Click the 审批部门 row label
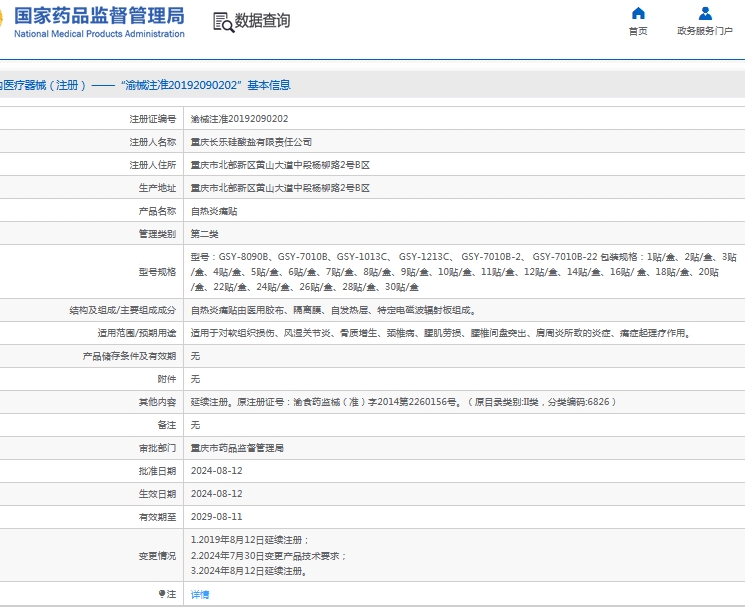The width and height of the screenshot is (745, 610). (x=157, y=448)
